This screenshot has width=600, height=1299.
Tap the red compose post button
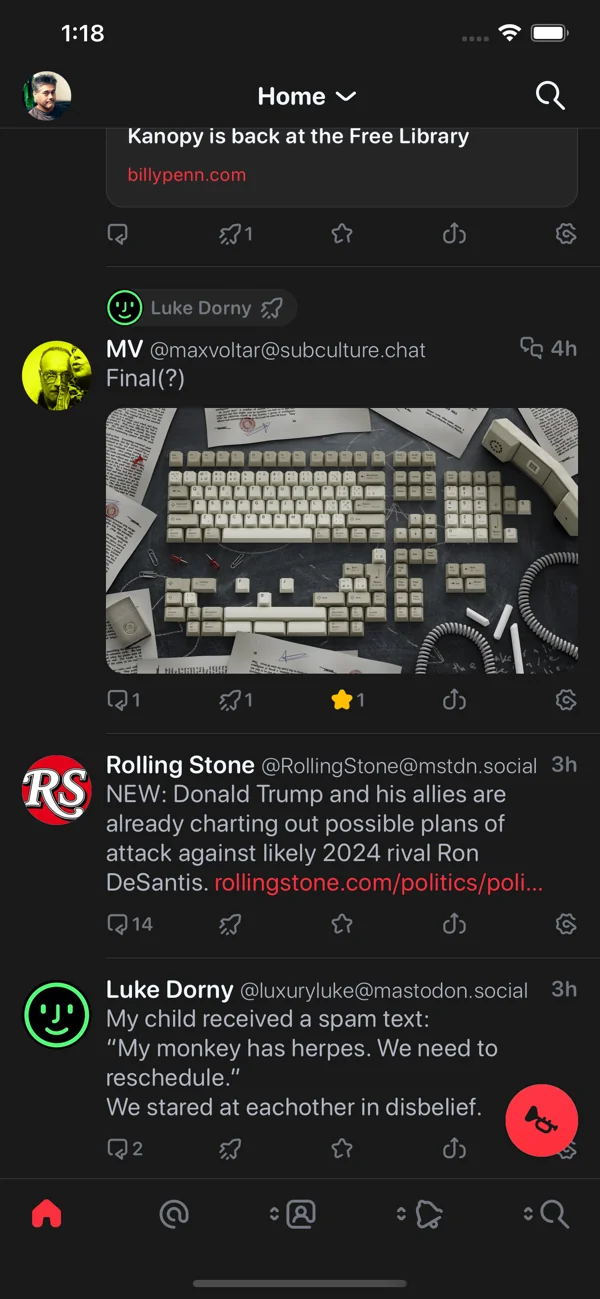tap(542, 1120)
